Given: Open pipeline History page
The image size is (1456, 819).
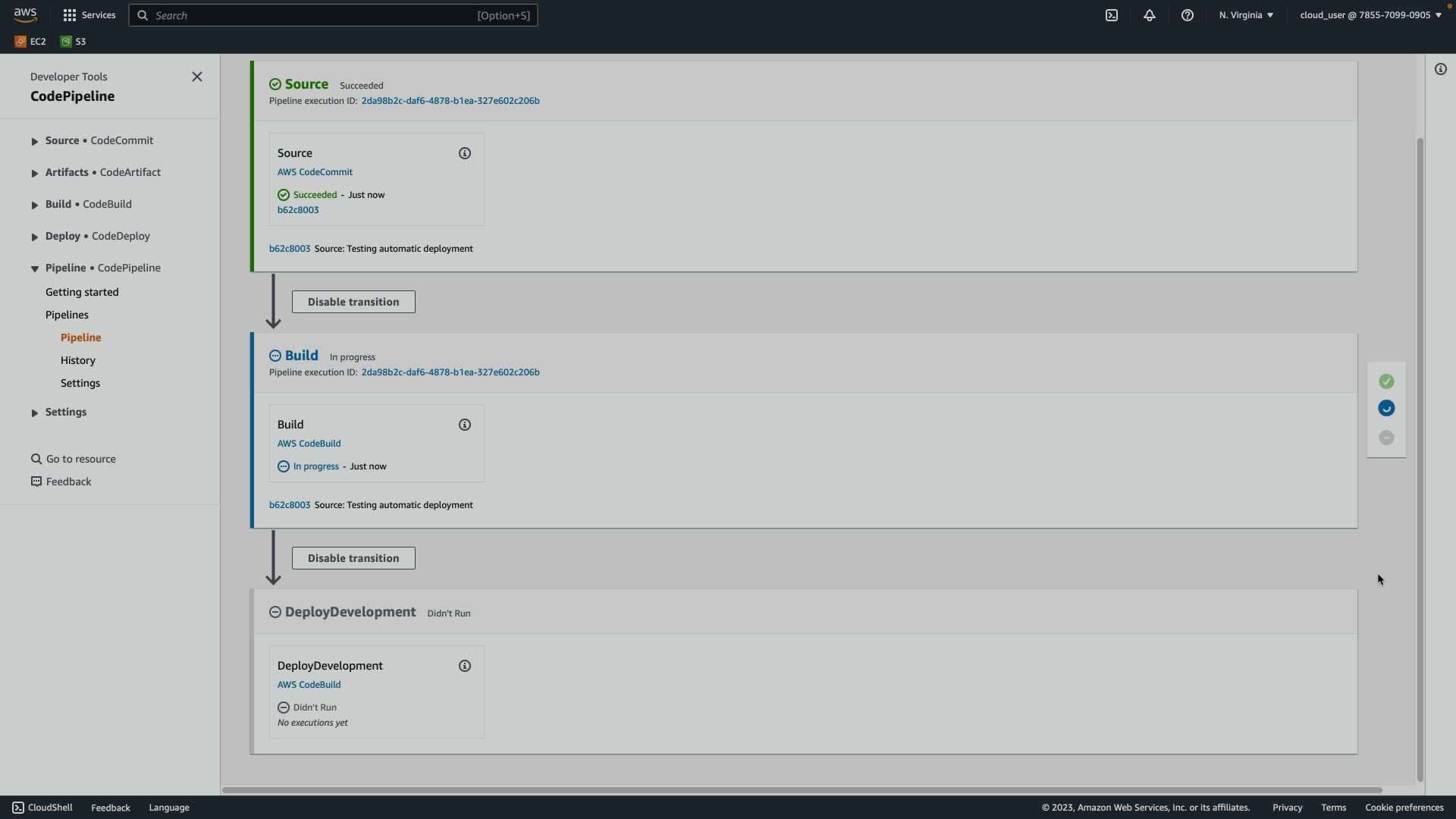Looking at the screenshot, I should click(78, 360).
